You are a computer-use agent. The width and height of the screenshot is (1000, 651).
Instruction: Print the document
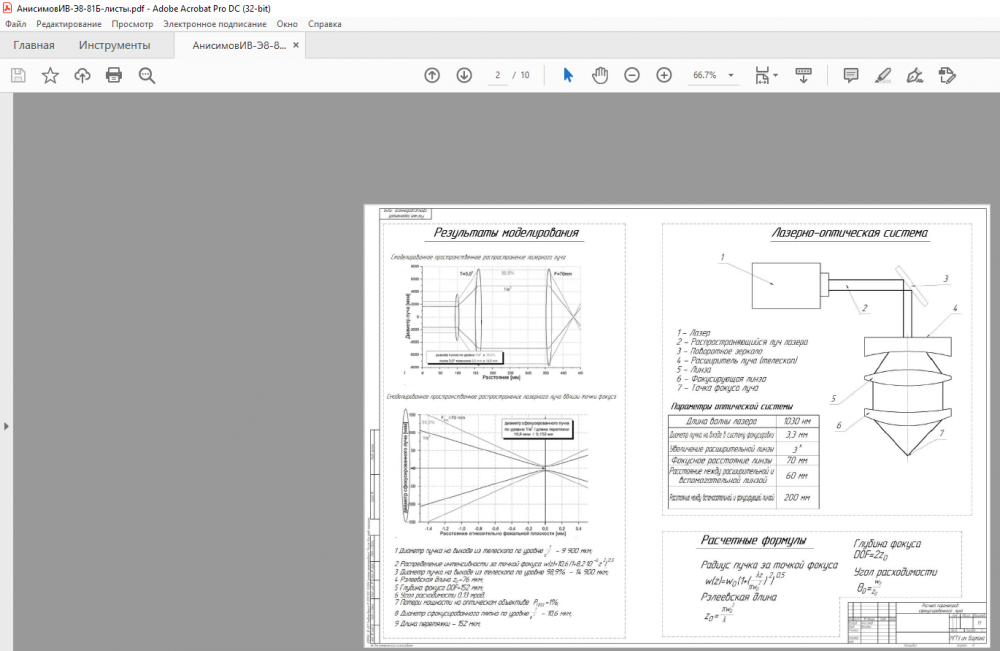(114, 75)
